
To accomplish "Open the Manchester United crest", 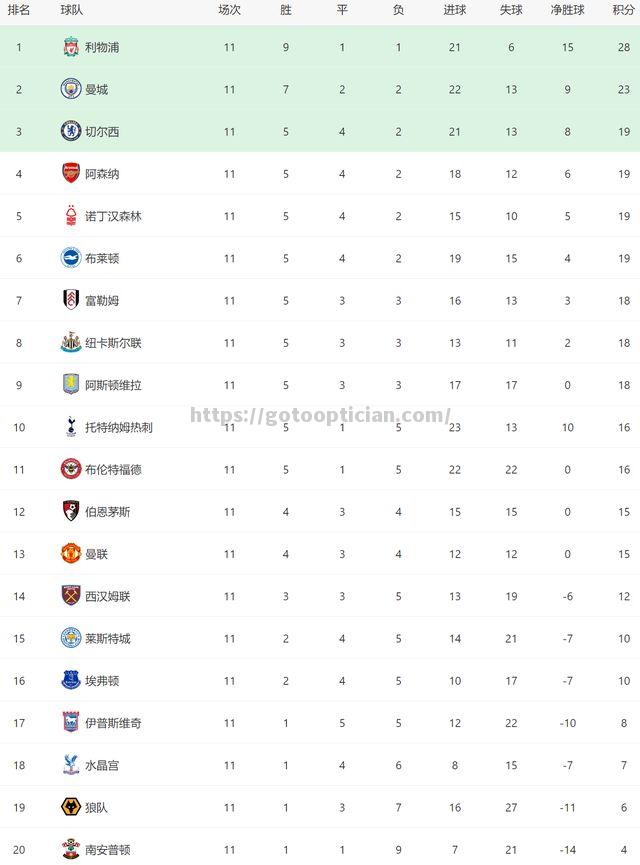I will (71, 553).
